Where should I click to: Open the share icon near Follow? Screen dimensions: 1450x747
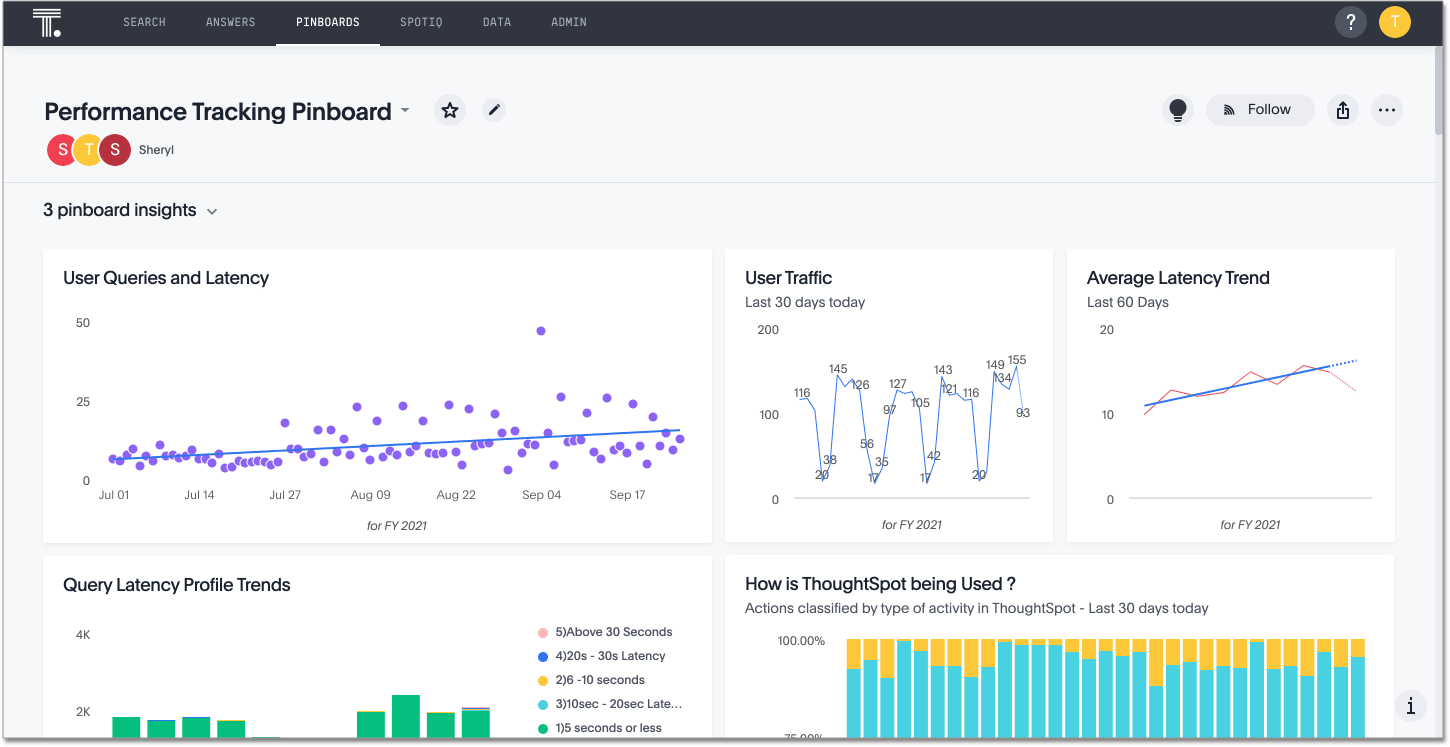[1342, 110]
